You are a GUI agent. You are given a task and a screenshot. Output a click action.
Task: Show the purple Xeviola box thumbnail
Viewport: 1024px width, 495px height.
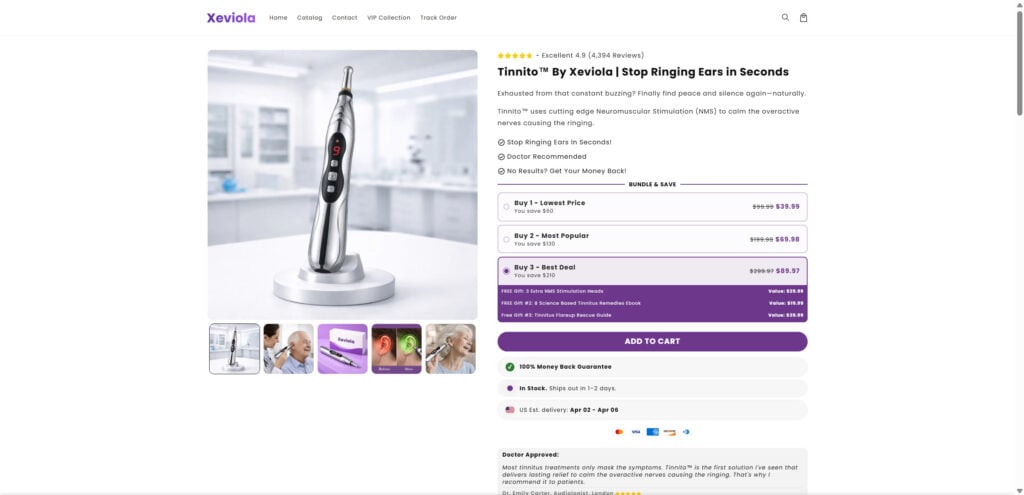coord(342,349)
